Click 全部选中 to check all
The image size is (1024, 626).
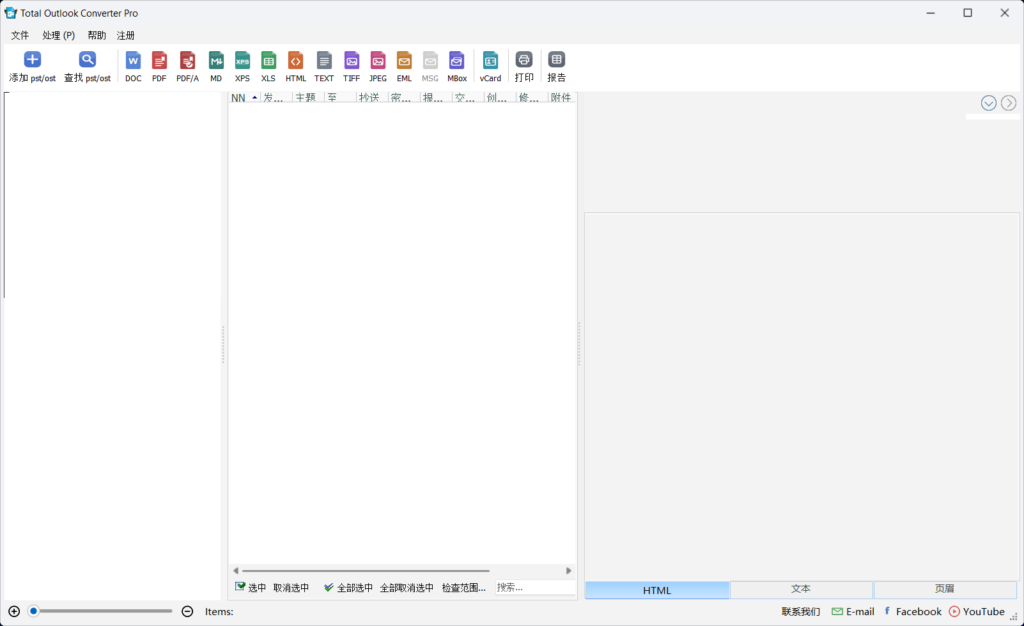point(348,587)
